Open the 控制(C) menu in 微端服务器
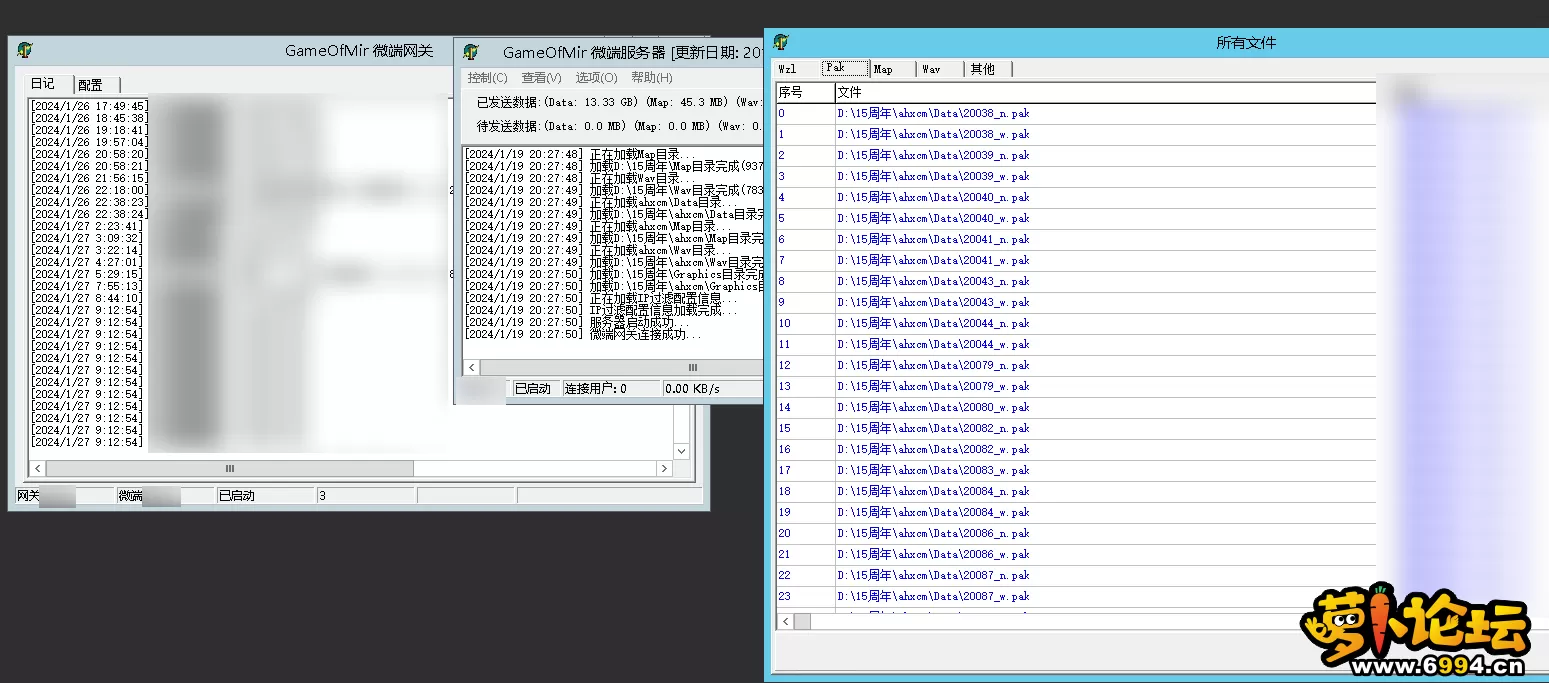1549x683 pixels. [x=487, y=78]
